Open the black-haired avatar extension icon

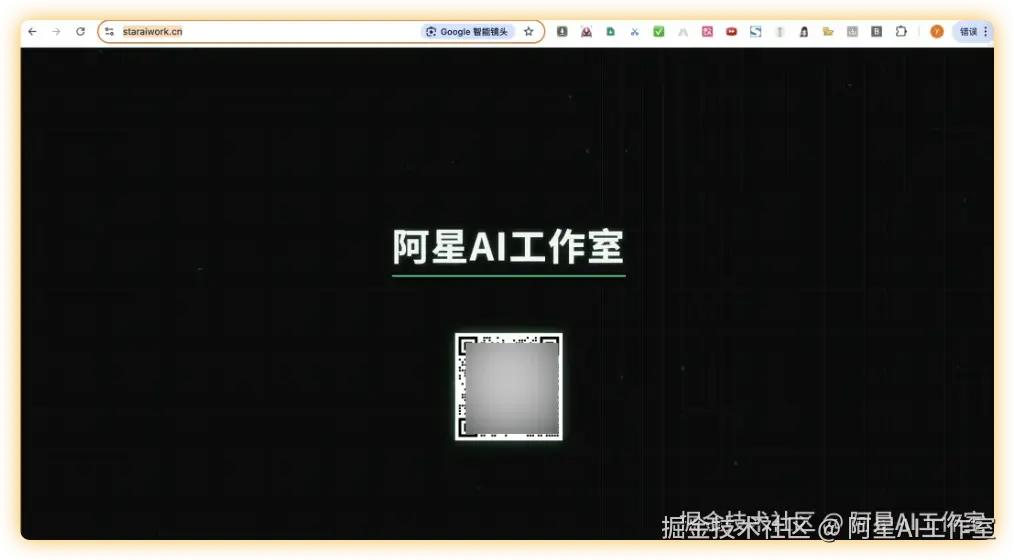tap(804, 32)
